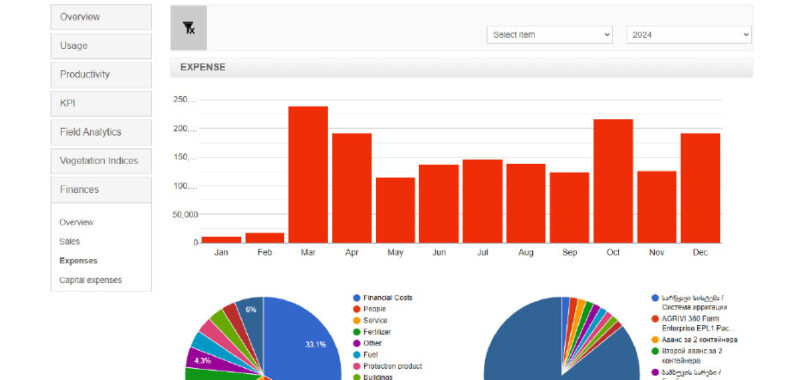Click the Система ирригации legend entry
800x380 pixels.
(x=689, y=302)
